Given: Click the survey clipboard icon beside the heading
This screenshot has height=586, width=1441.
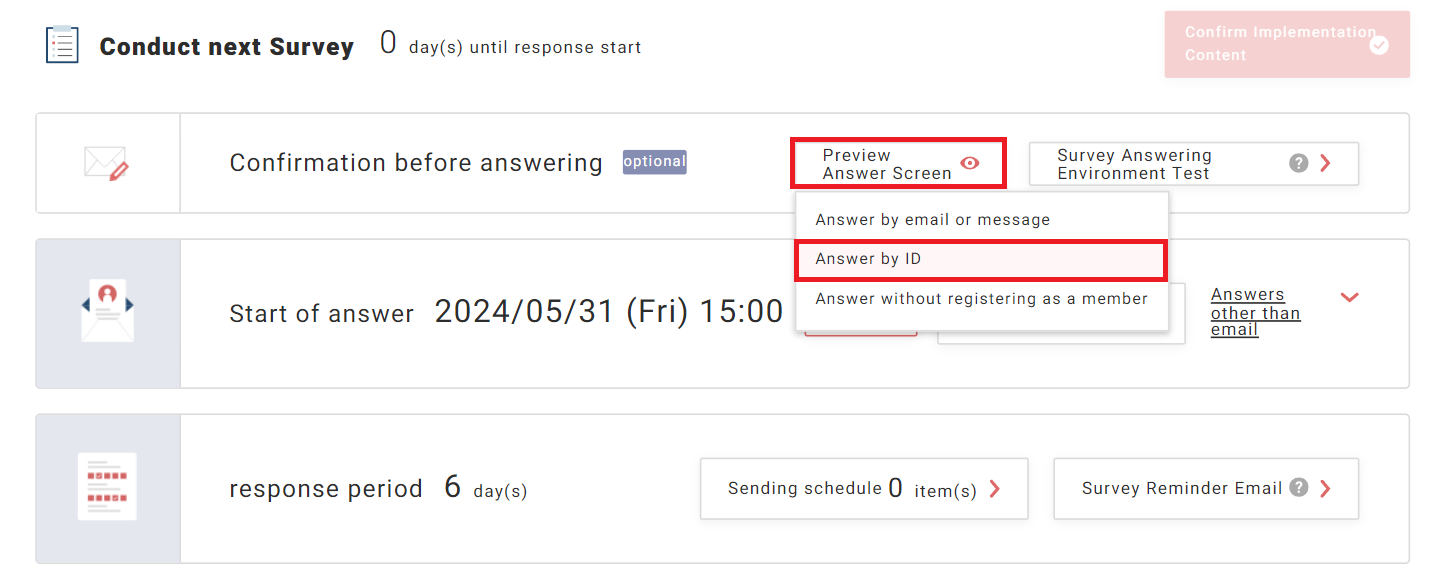Looking at the screenshot, I should [62, 46].
